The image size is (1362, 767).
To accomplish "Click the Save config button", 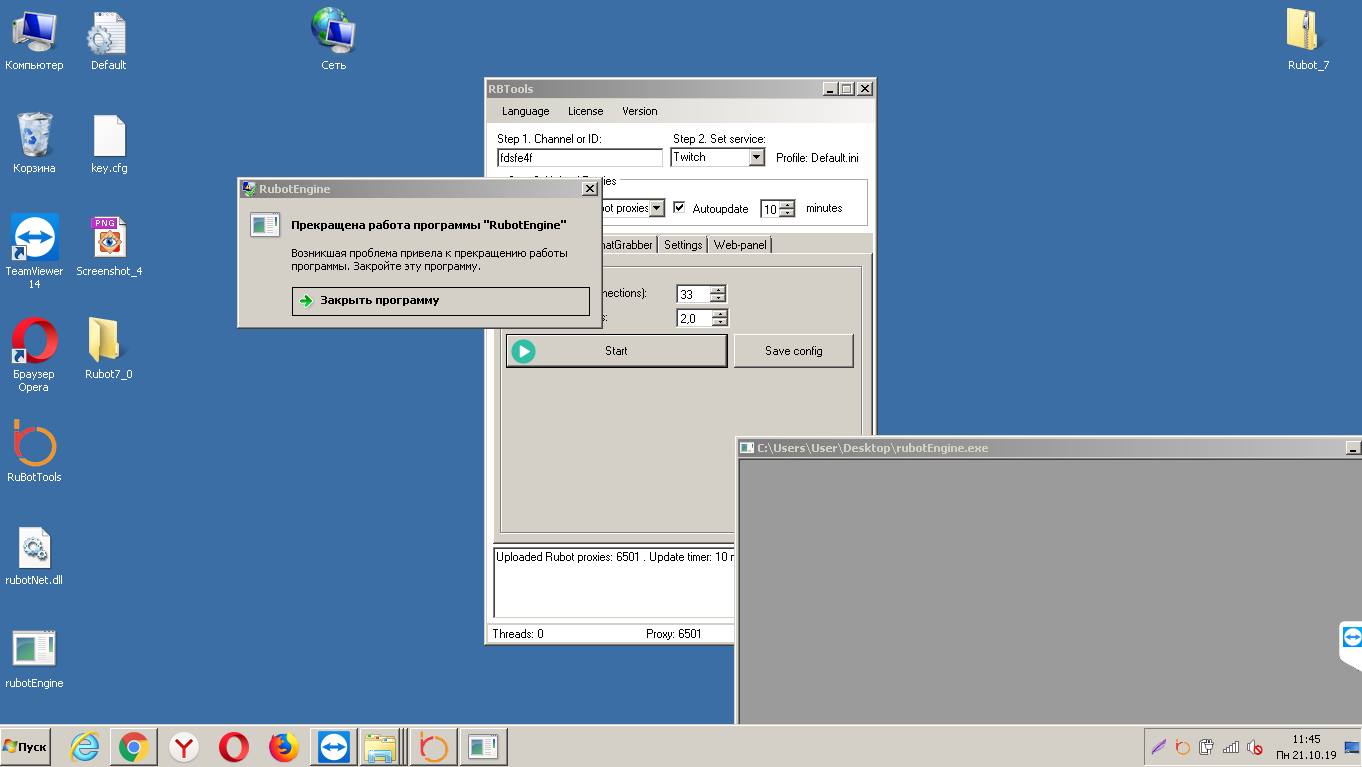I will coord(793,351).
